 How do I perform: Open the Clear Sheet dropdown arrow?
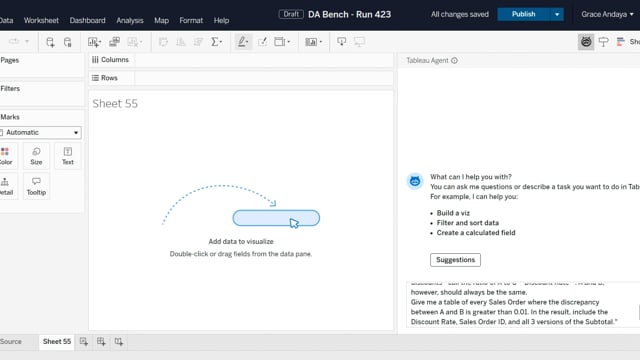[140, 42]
